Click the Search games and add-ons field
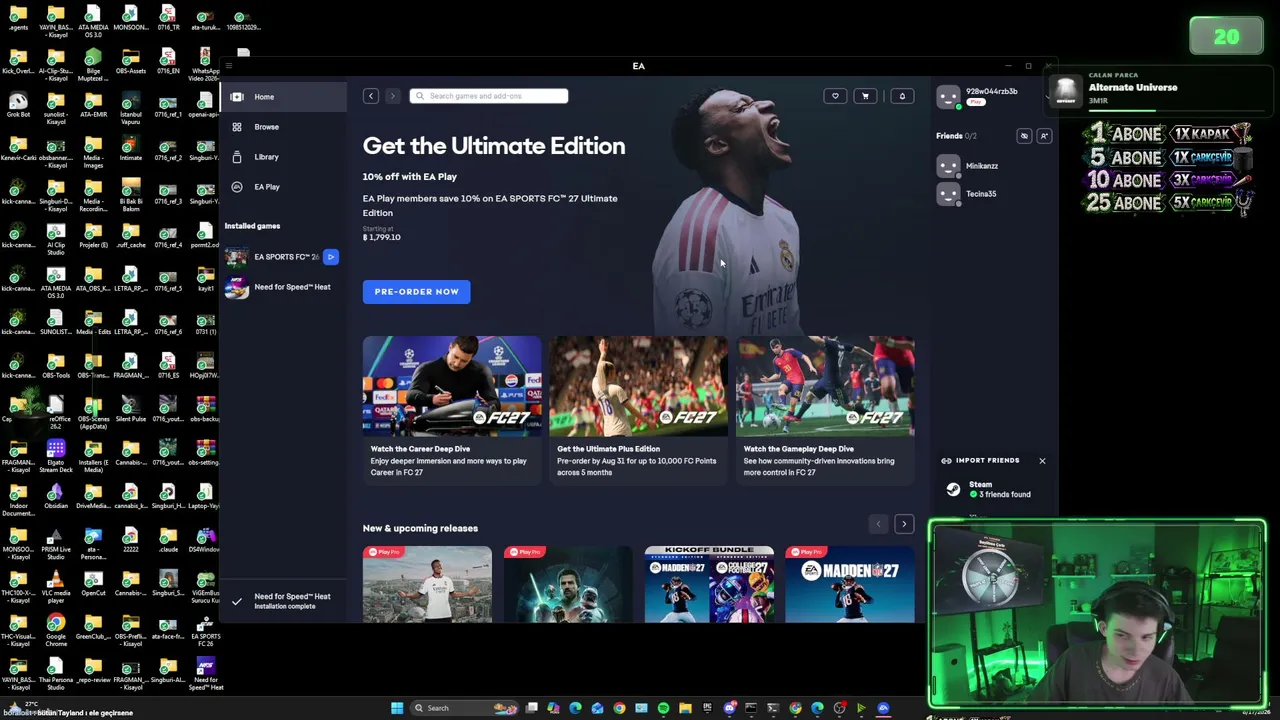Image resolution: width=1280 pixels, height=720 pixels. pyautogui.click(x=489, y=96)
